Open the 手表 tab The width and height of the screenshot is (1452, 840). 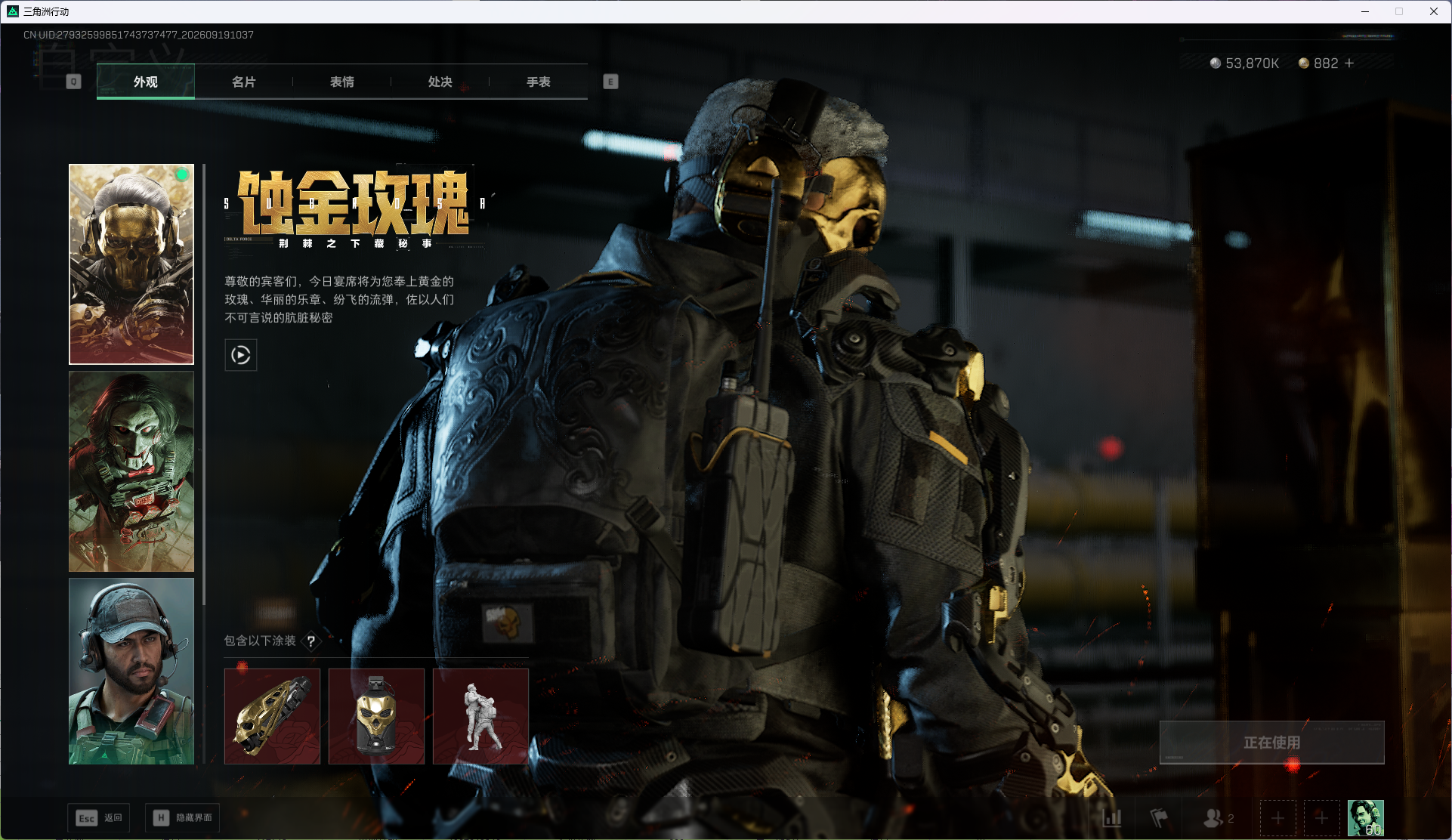pyautogui.click(x=539, y=82)
